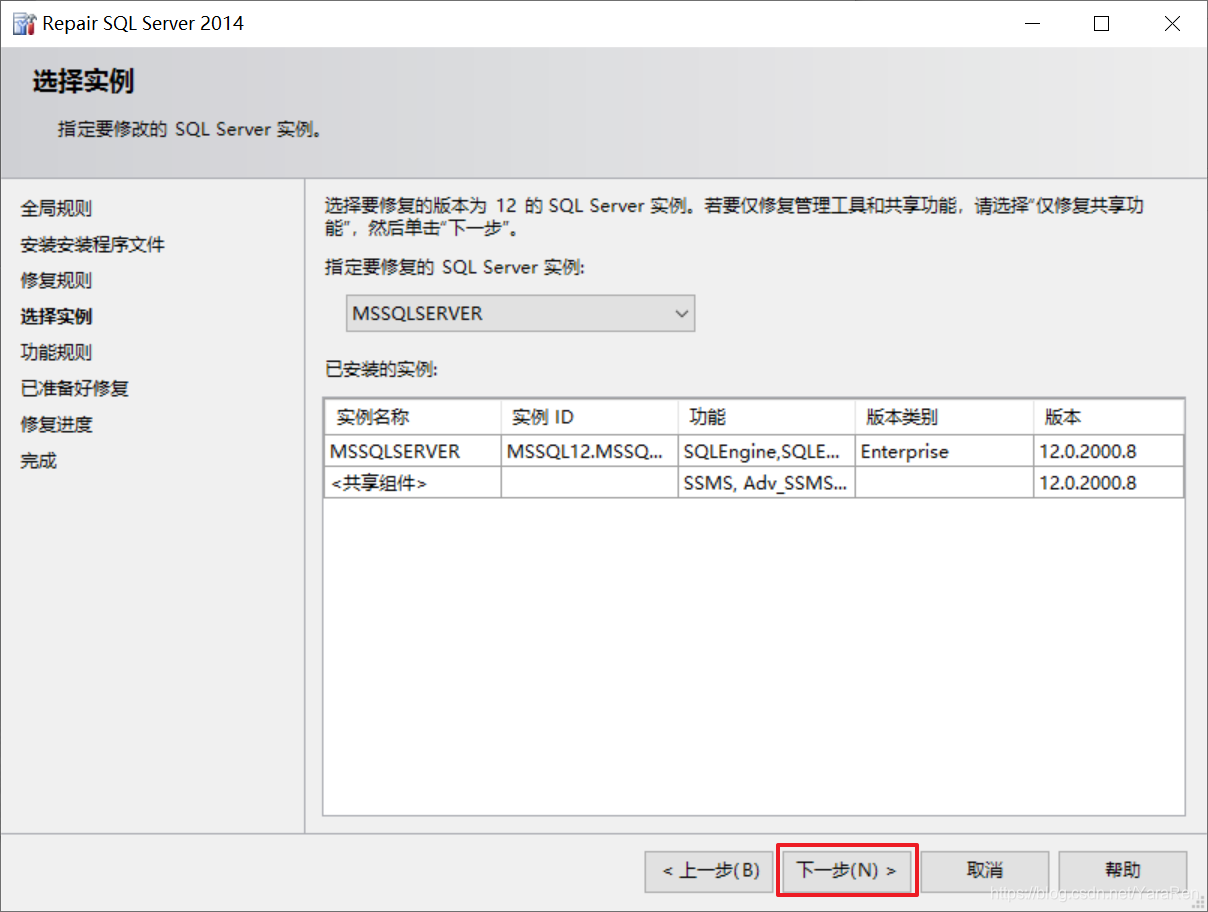The height and width of the screenshot is (912, 1208).
Task: Click the MSSQL12.MSSQ... instance ID cell
Action: 589,451
